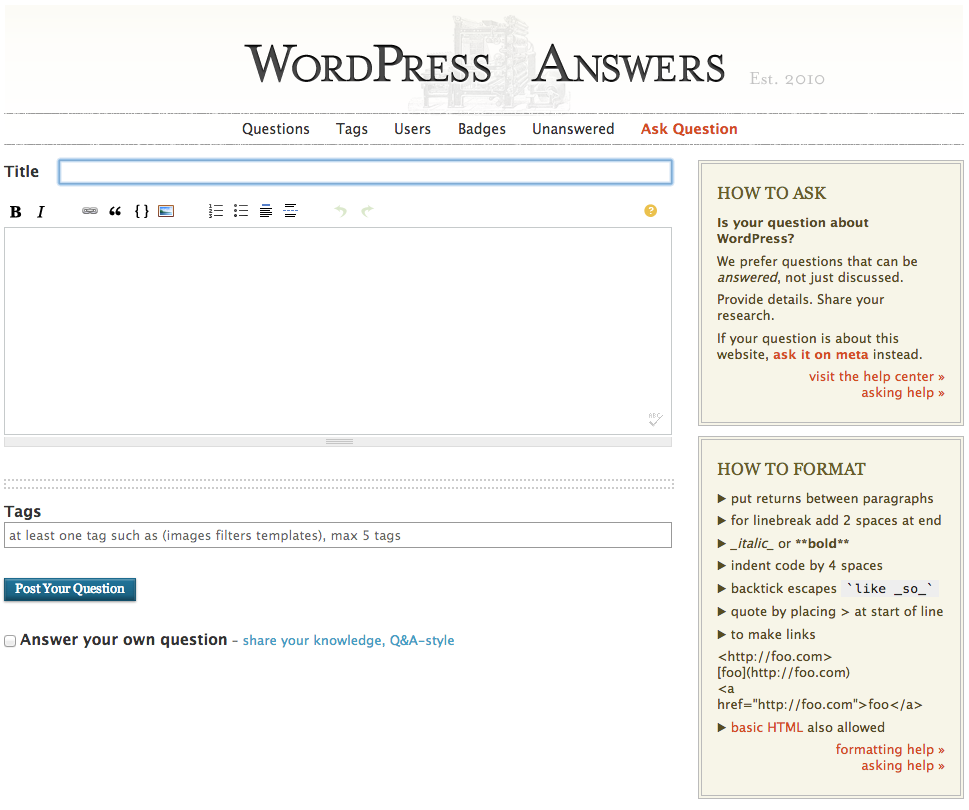Expand indent code by 4 spaces tip
Screen dimensions: 969x810
tap(800, 566)
